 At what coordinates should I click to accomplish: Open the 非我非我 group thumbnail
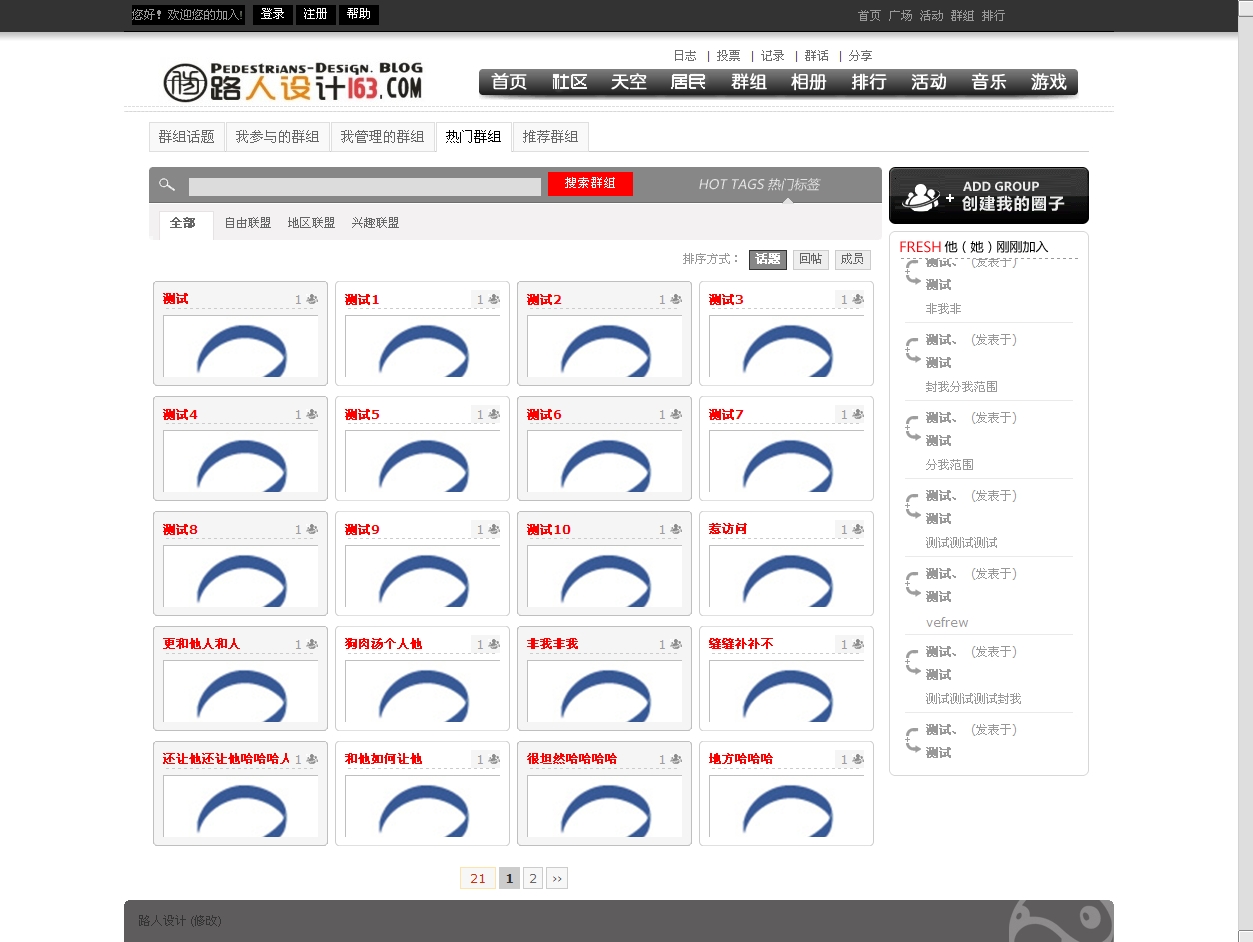pos(604,691)
